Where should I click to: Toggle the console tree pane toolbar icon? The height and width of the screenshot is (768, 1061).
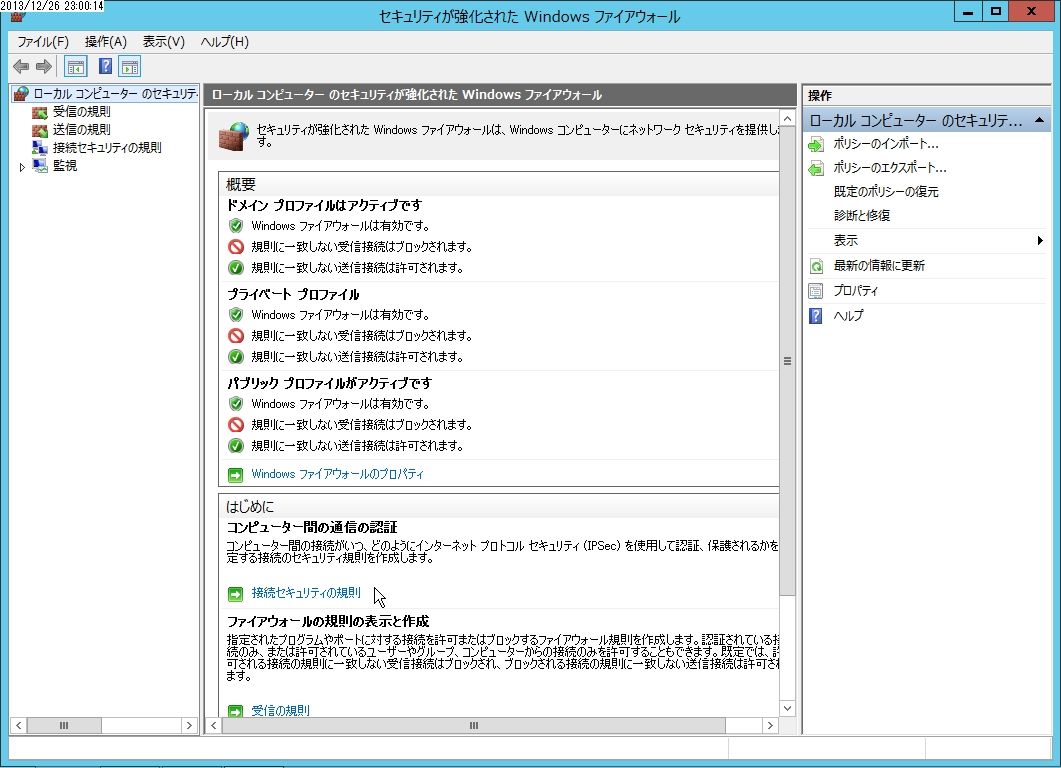tap(76, 66)
